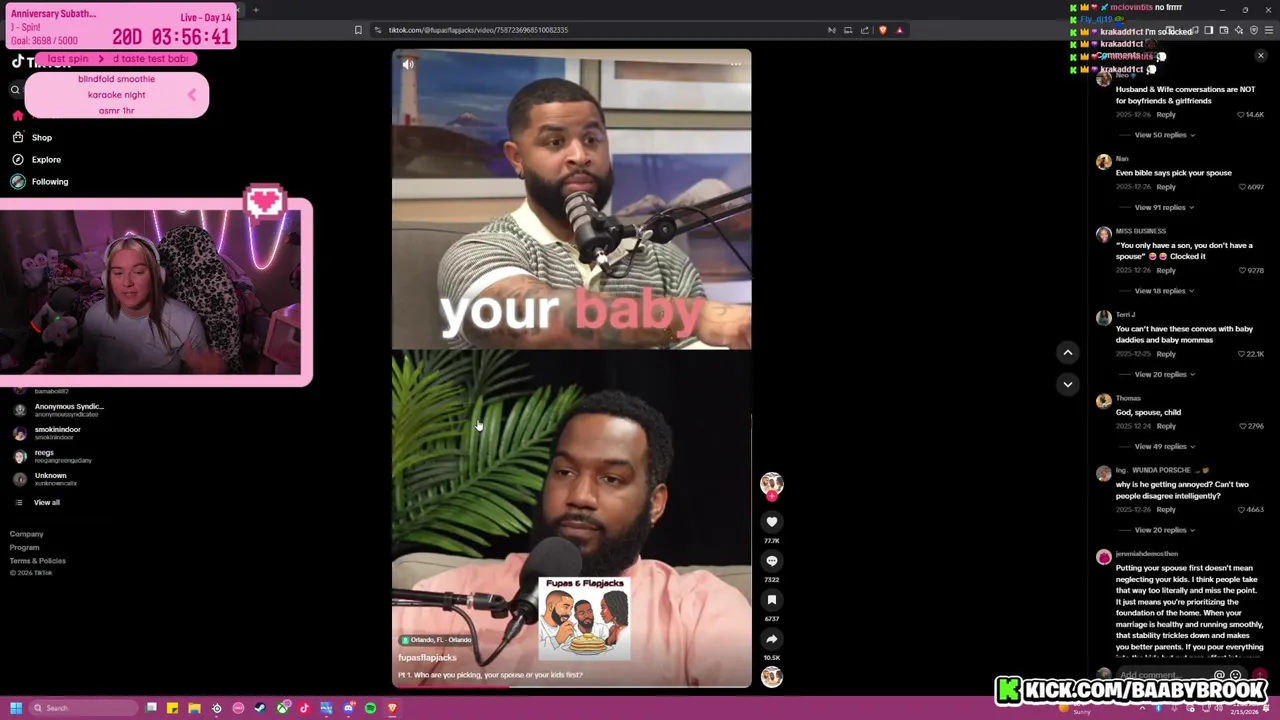
Task: Reply to Nan's comment
Action: pyautogui.click(x=1166, y=187)
